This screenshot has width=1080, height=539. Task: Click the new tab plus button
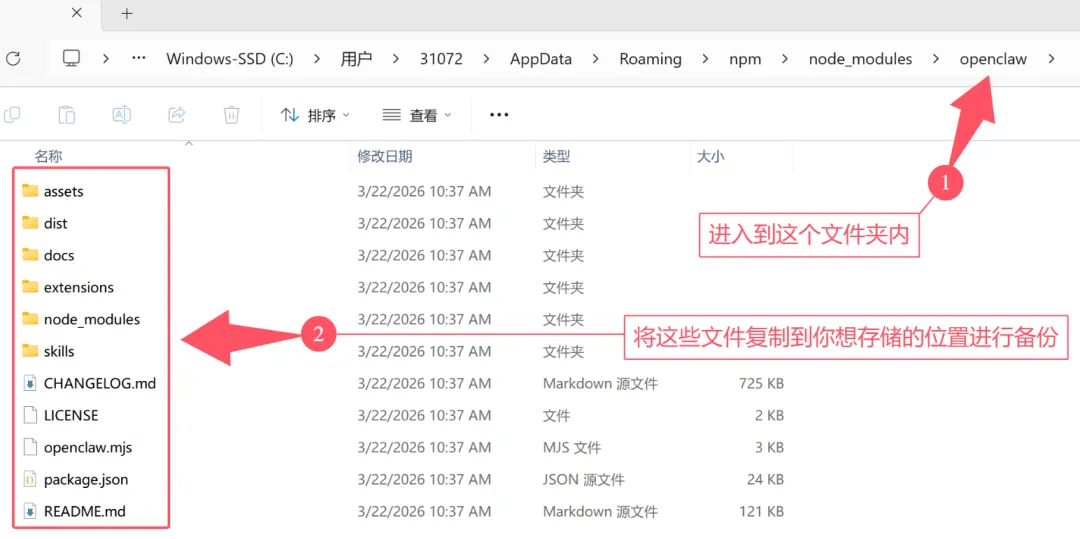coord(127,14)
